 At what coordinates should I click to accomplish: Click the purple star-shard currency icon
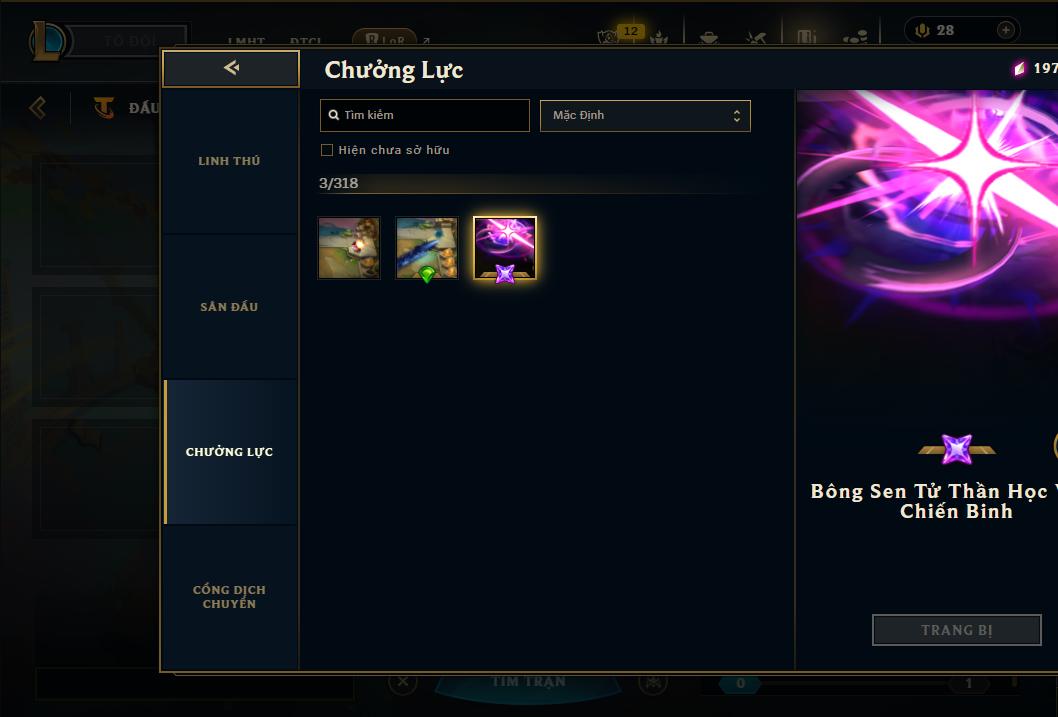pos(1019,68)
